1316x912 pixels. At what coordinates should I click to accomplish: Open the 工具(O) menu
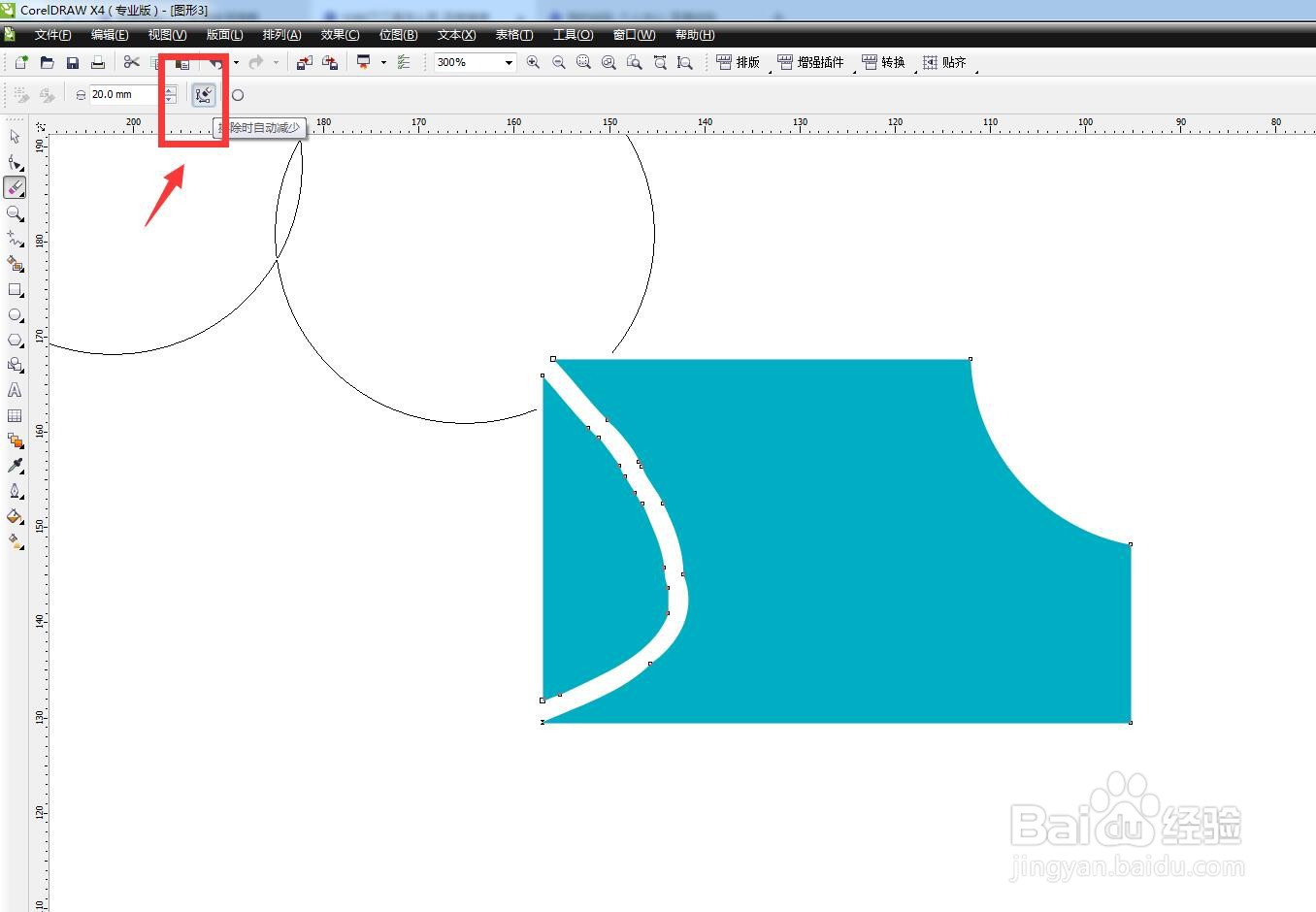click(573, 35)
